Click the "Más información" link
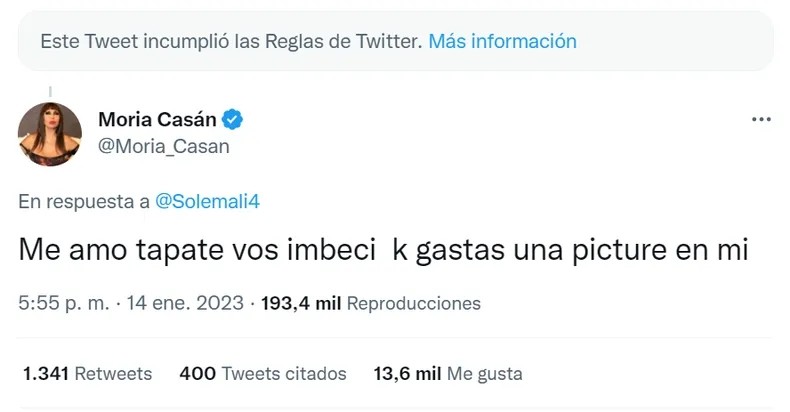The height and width of the screenshot is (412, 790). tap(502, 42)
